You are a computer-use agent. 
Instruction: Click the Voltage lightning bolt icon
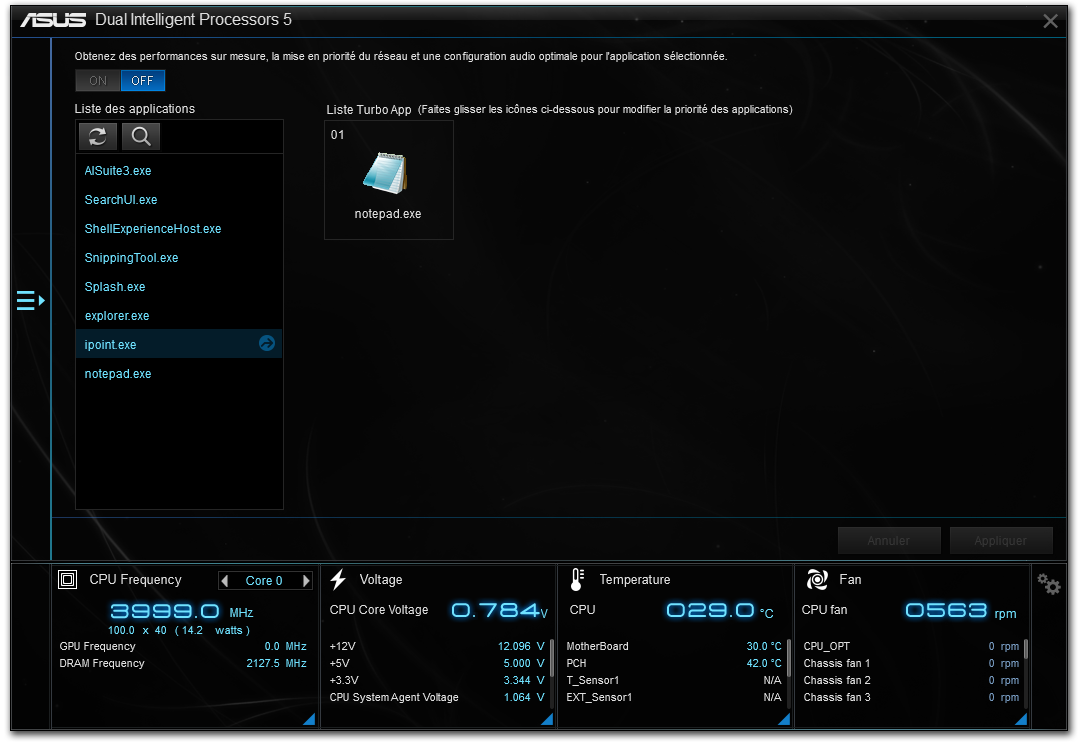coord(338,580)
